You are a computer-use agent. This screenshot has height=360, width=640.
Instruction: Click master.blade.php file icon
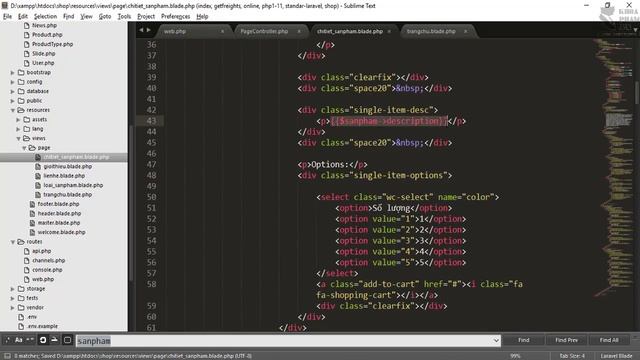click(32, 223)
